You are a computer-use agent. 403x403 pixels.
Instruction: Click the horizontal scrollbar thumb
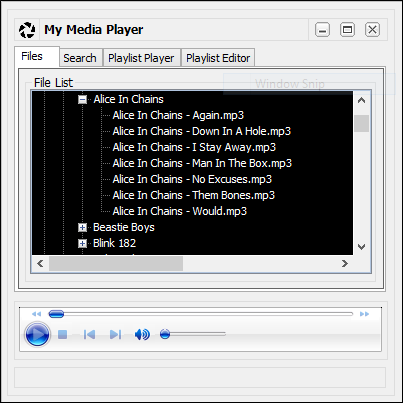pyautogui.click(x=116, y=264)
